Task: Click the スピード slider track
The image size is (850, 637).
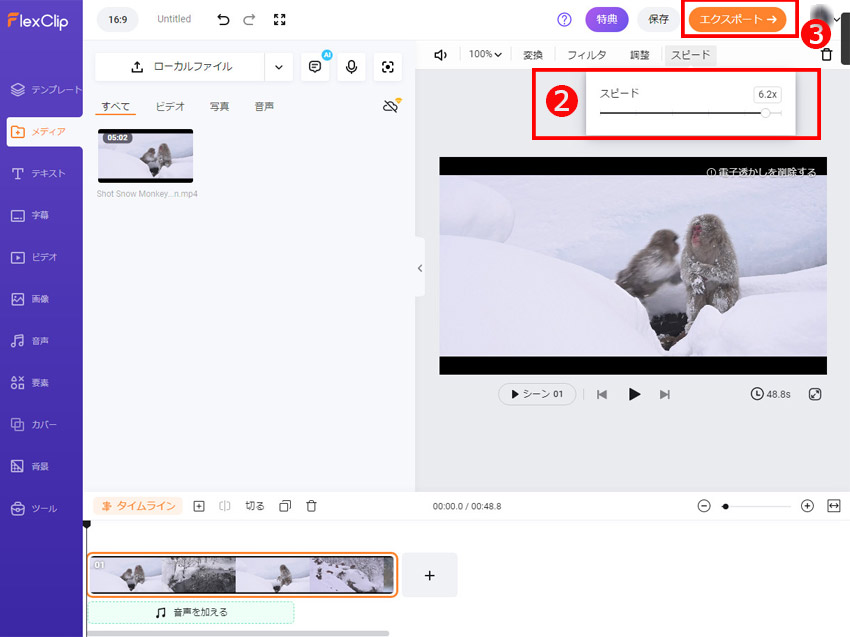Action: (680, 113)
